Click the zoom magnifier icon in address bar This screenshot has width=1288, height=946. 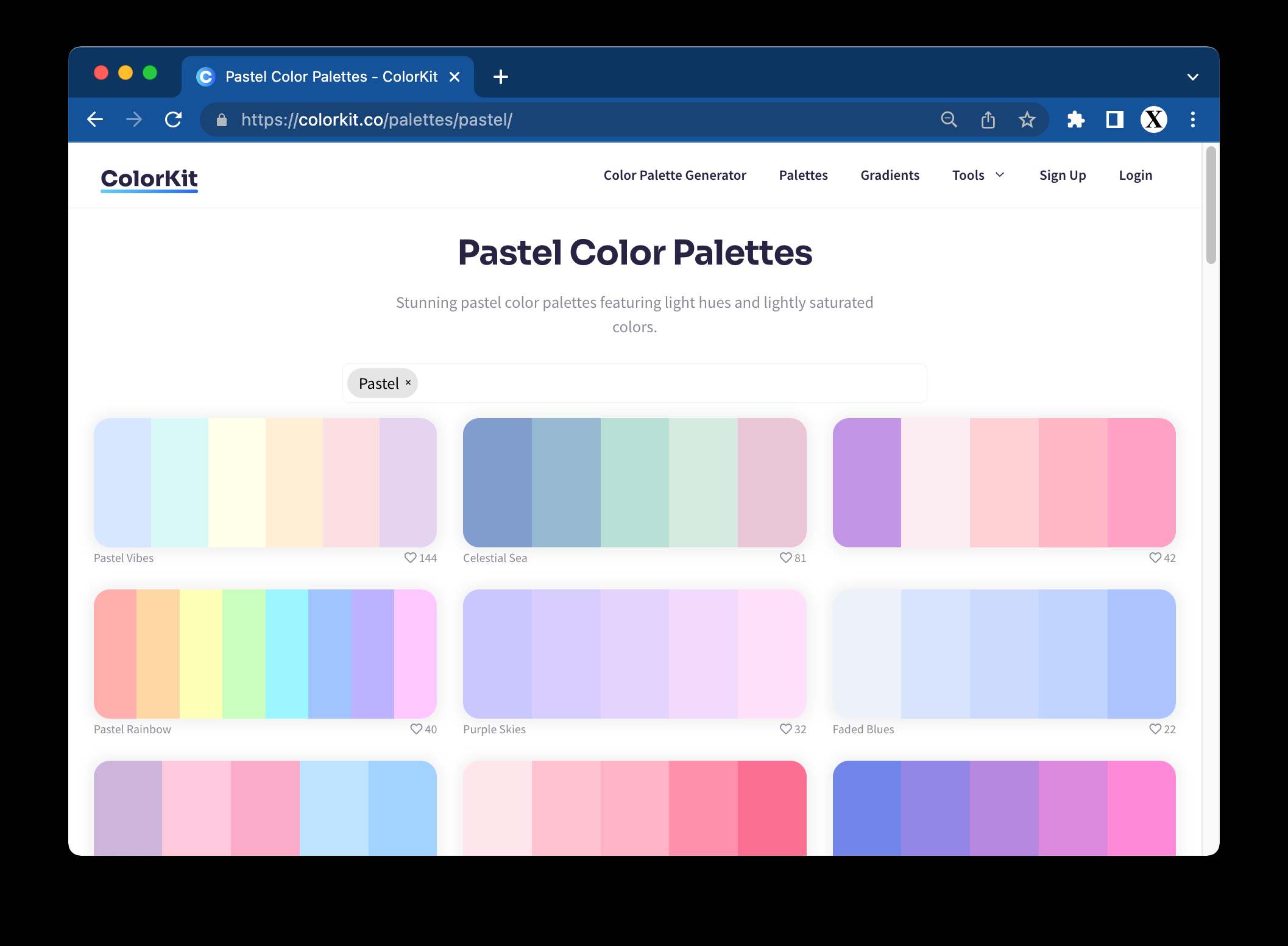(x=949, y=119)
